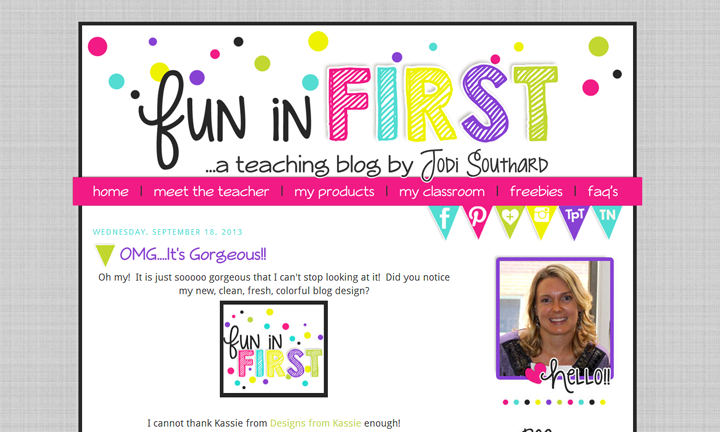Click the blogger profile photo

[555, 318]
